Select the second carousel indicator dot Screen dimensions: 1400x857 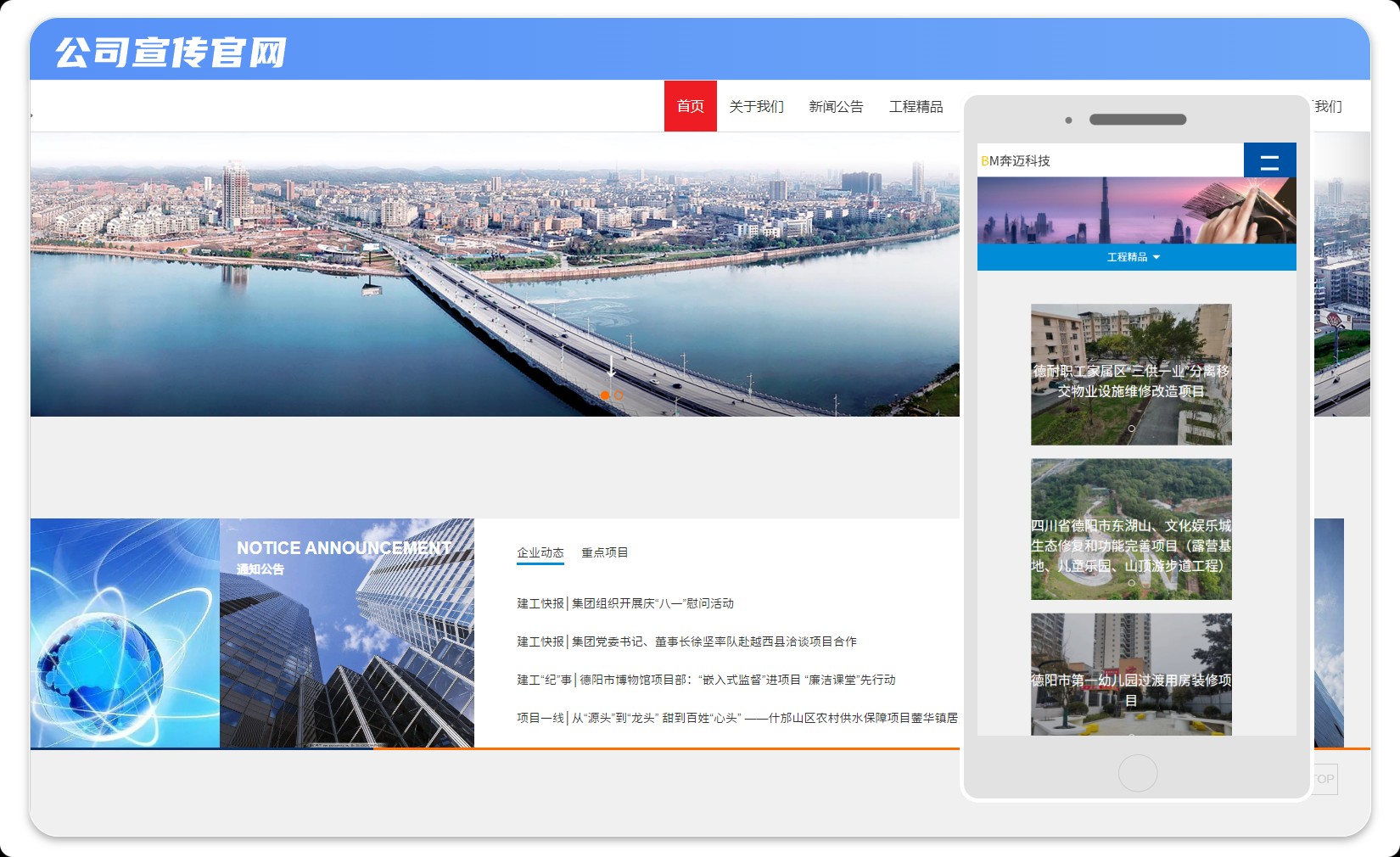[619, 395]
